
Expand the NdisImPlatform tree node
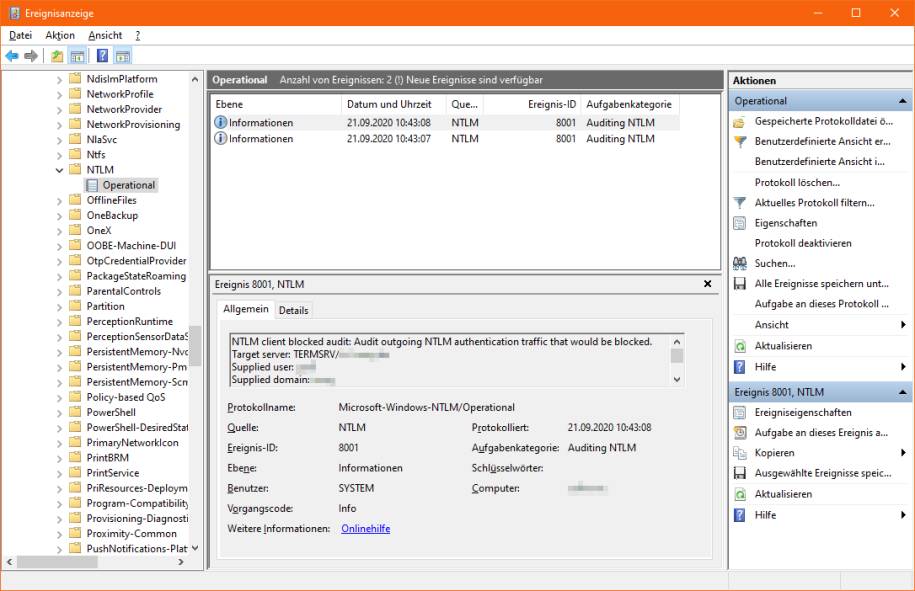59,79
